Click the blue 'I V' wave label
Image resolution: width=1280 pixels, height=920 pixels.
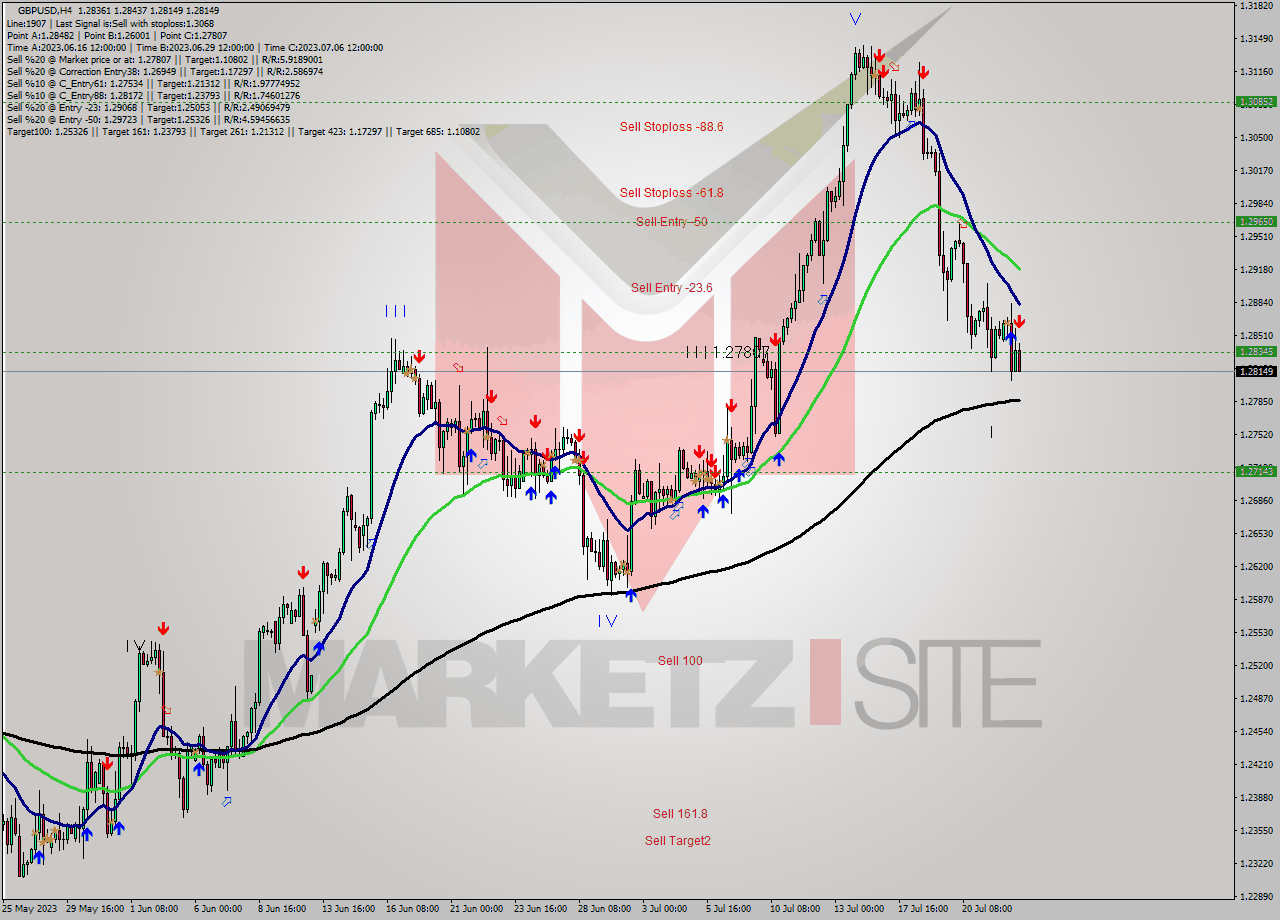click(608, 621)
